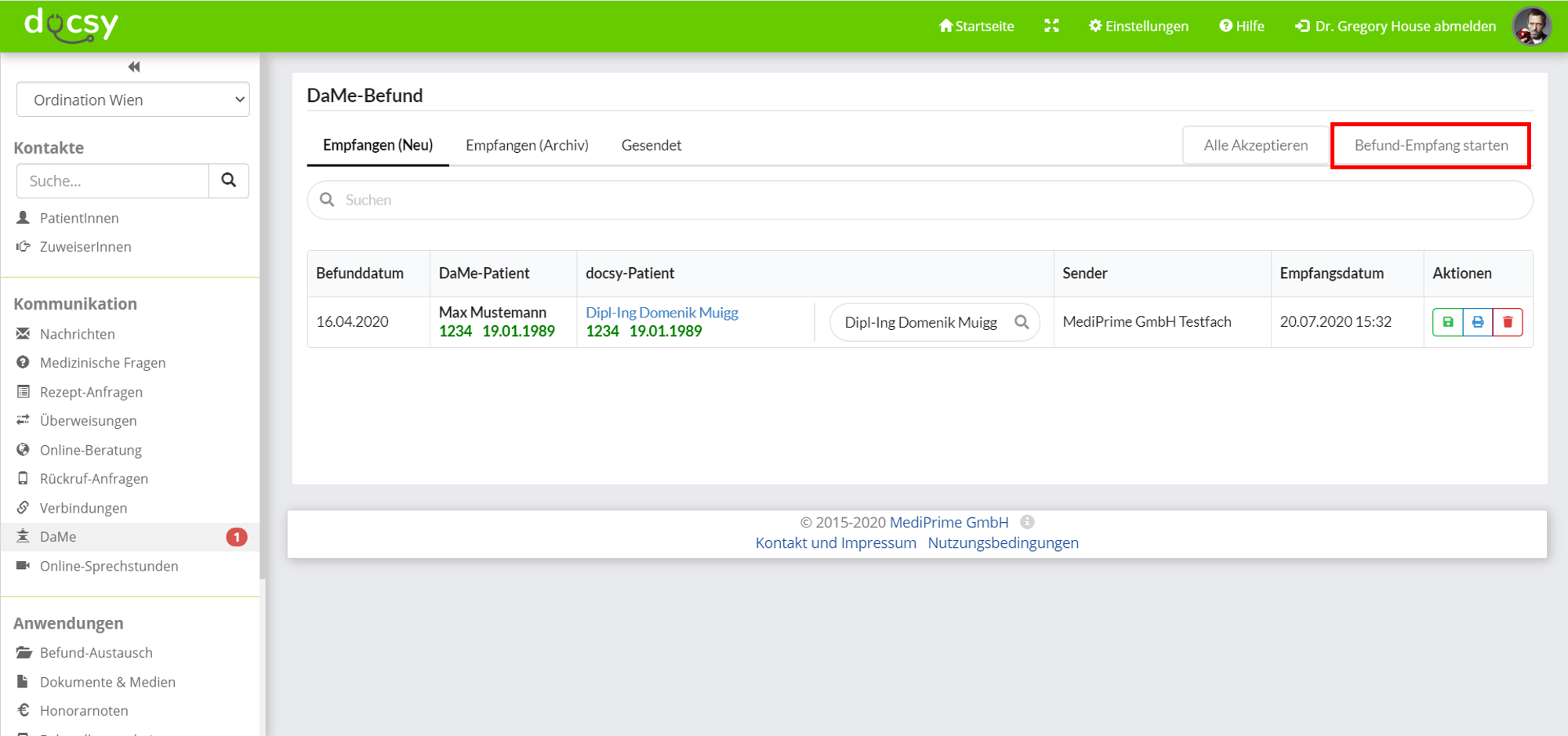Focus the Kontakte search field
1568x736 pixels.
113,181
